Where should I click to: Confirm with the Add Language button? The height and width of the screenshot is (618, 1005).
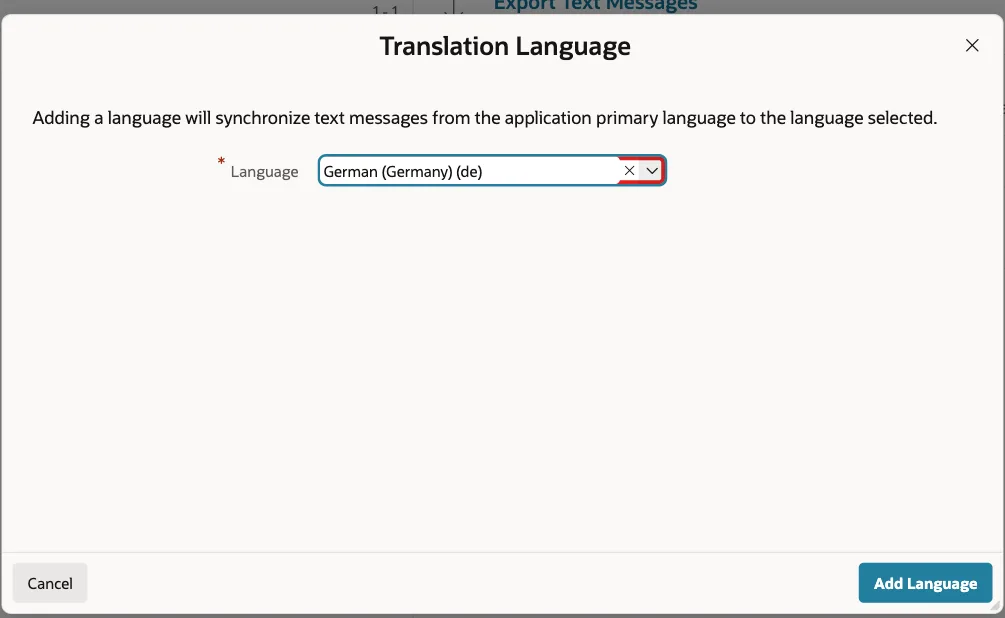coord(925,583)
